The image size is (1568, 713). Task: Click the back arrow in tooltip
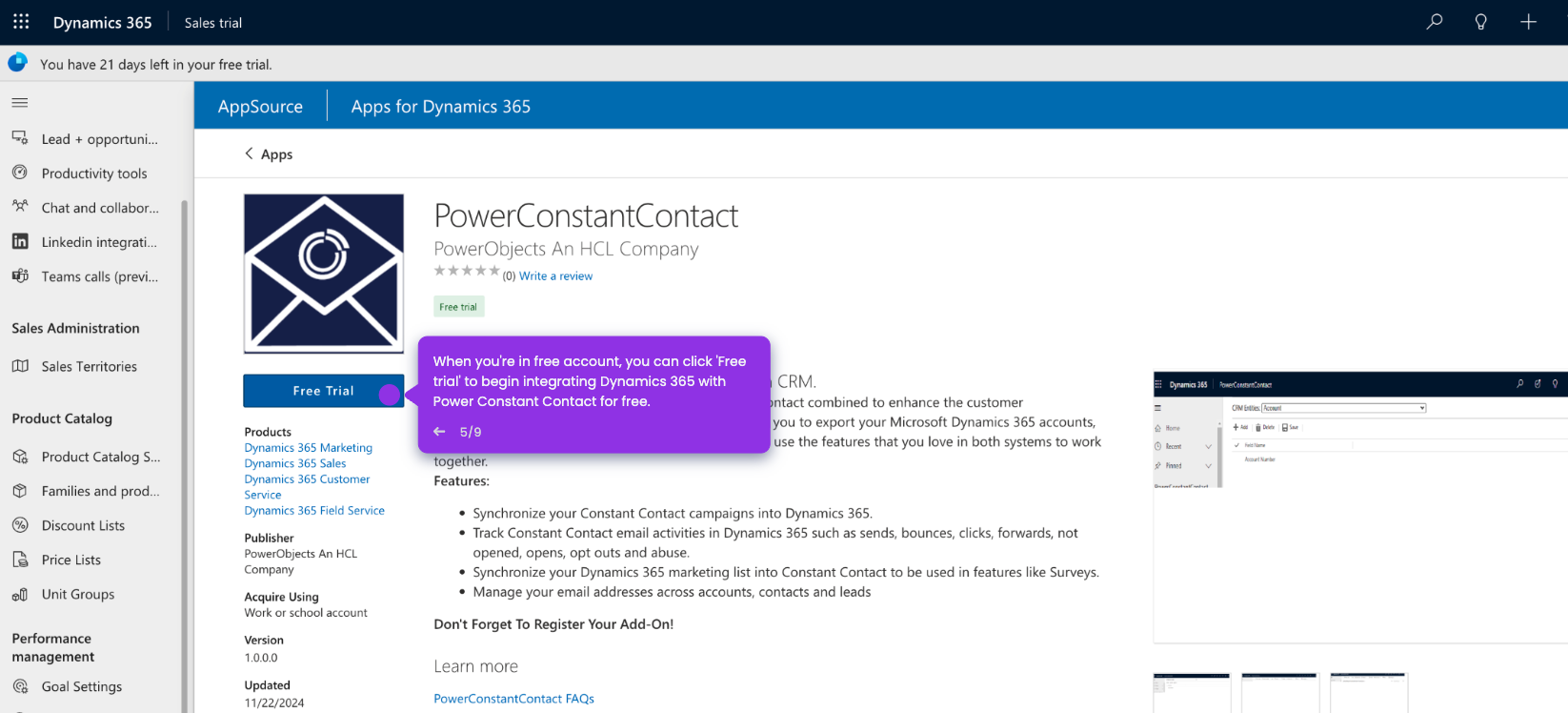pos(439,432)
